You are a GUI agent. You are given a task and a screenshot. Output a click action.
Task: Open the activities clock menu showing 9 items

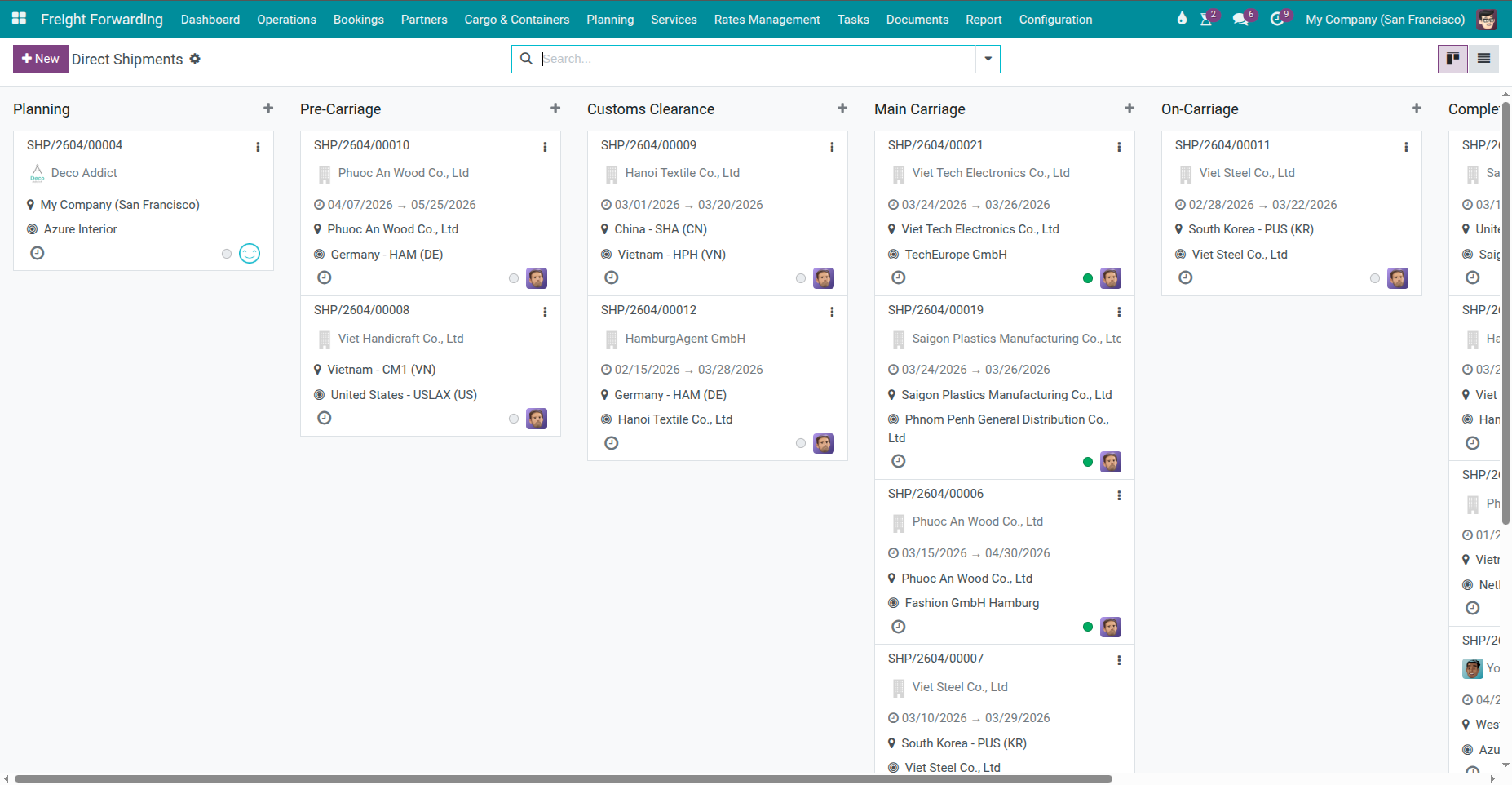1276,19
